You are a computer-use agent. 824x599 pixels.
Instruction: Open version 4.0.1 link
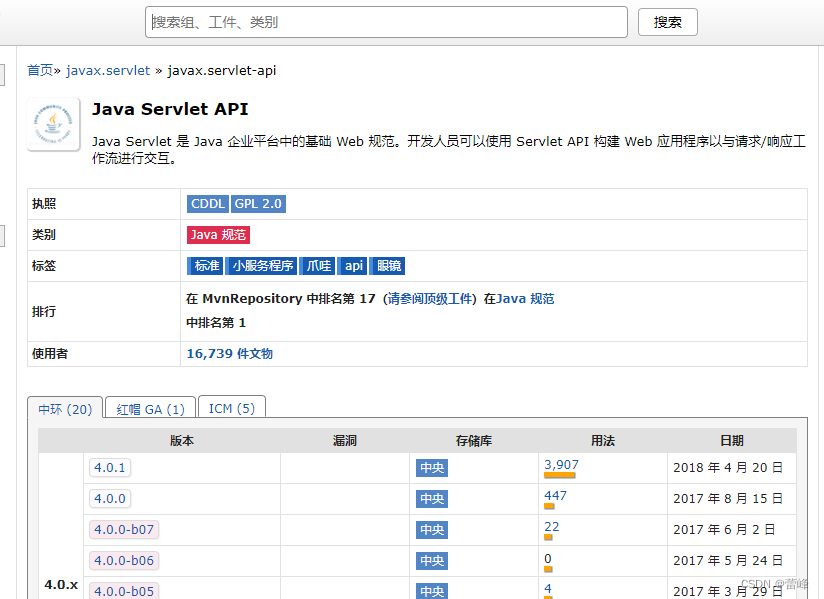(x=110, y=468)
